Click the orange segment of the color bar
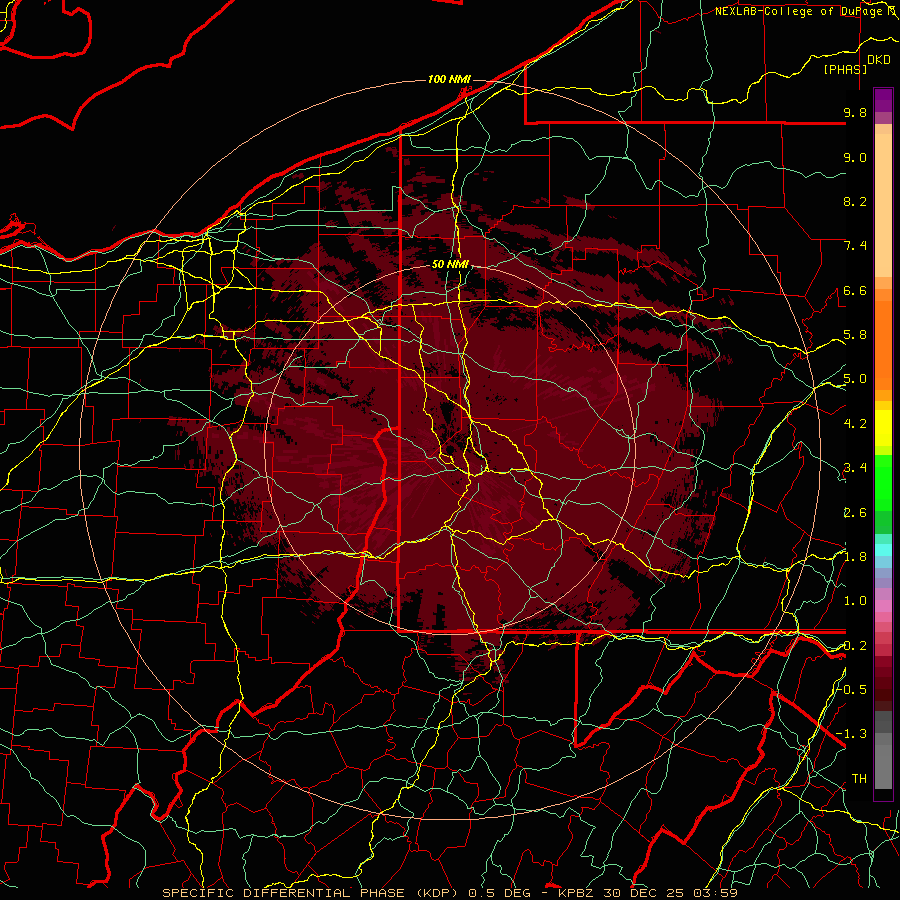 coord(883,344)
